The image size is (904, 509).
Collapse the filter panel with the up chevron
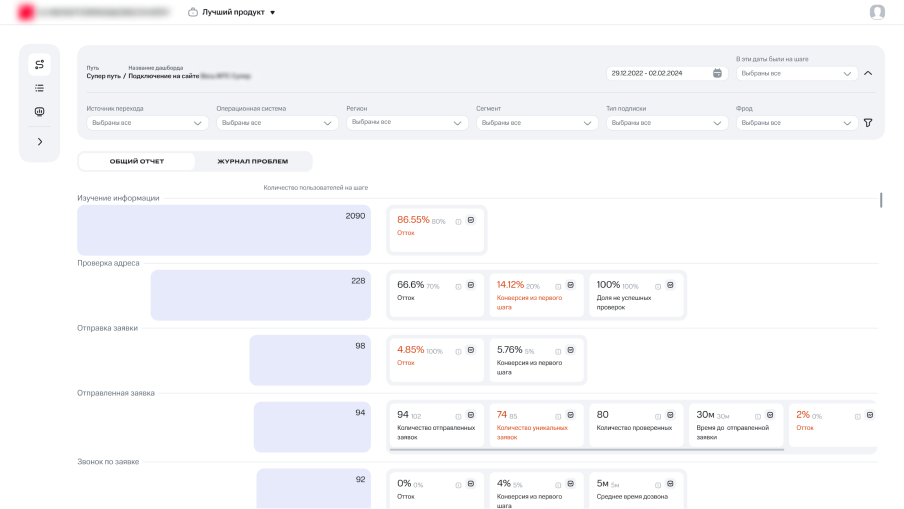[x=868, y=73]
